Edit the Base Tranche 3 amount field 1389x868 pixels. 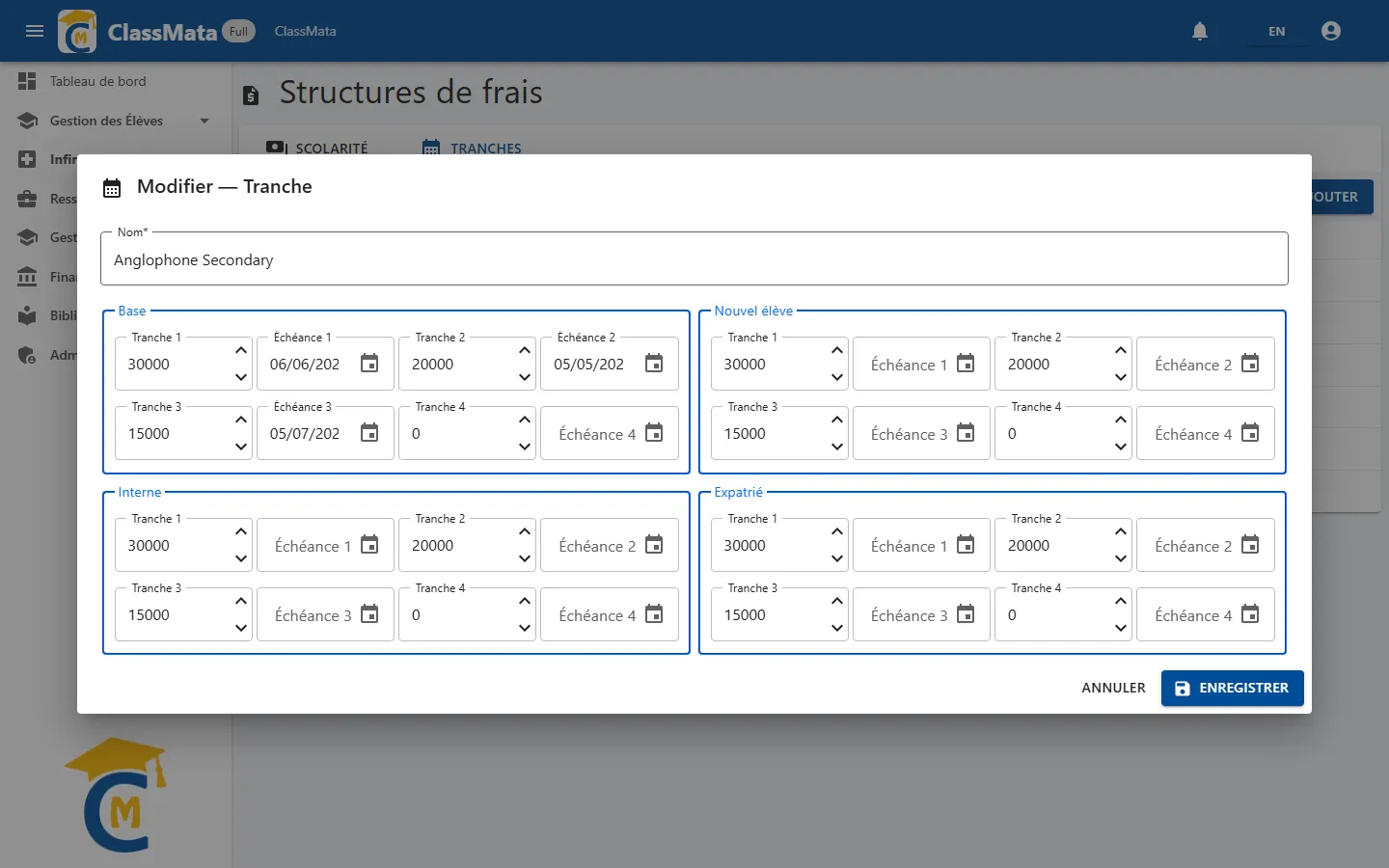click(x=183, y=433)
